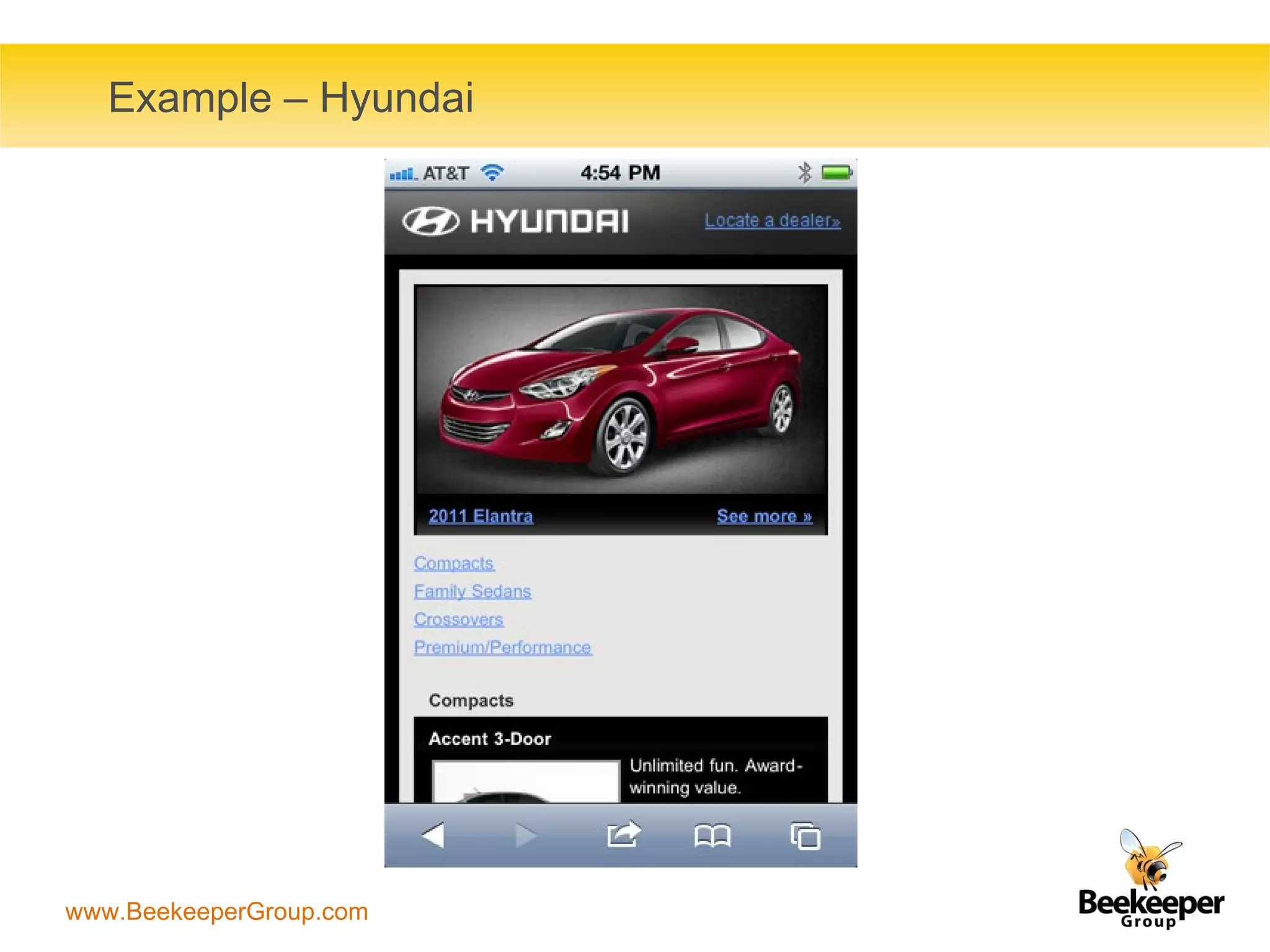This screenshot has width=1270, height=952.
Task: Open the Safari share icon
Action: click(x=623, y=834)
